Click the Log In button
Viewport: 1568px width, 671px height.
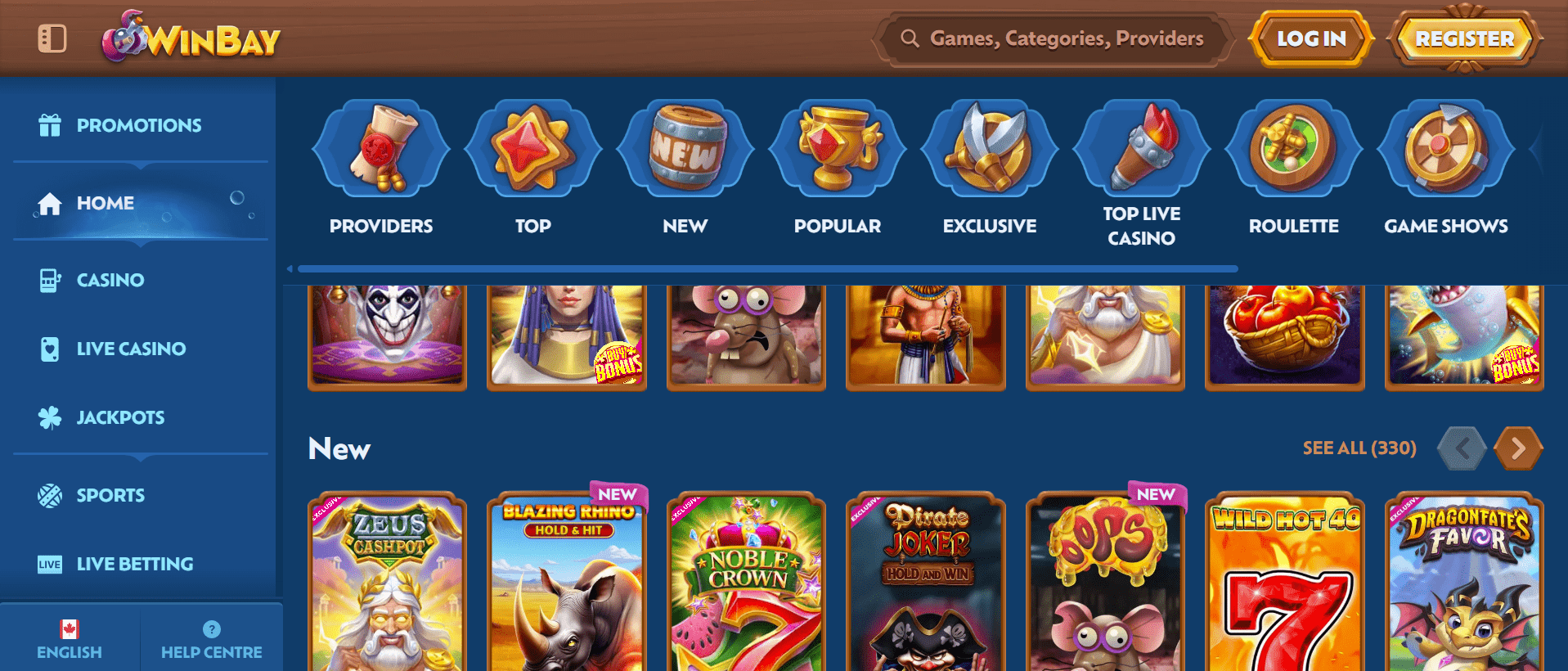click(x=1311, y=38)
